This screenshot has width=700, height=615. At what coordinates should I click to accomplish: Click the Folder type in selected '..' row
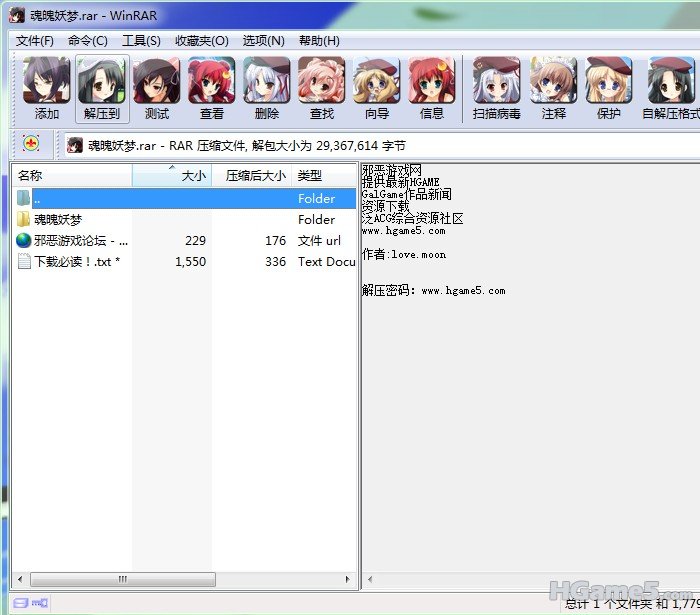tap(317, 198)
